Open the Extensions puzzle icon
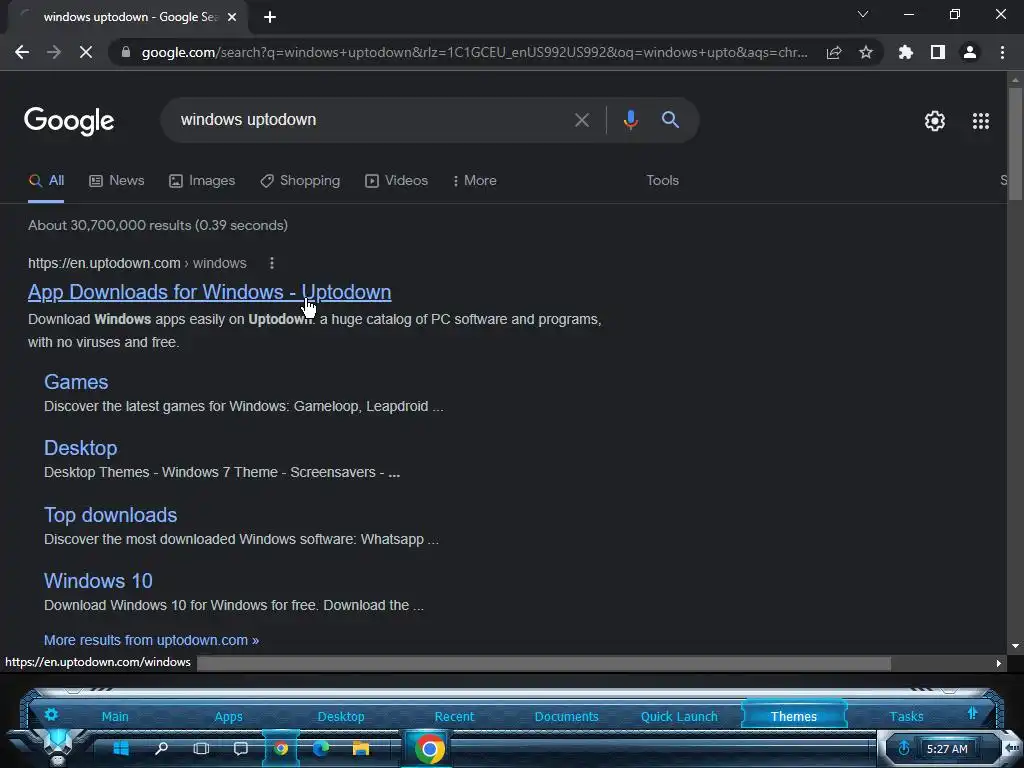The height and width of the screenshot is (768, 1024). point(906,52)
